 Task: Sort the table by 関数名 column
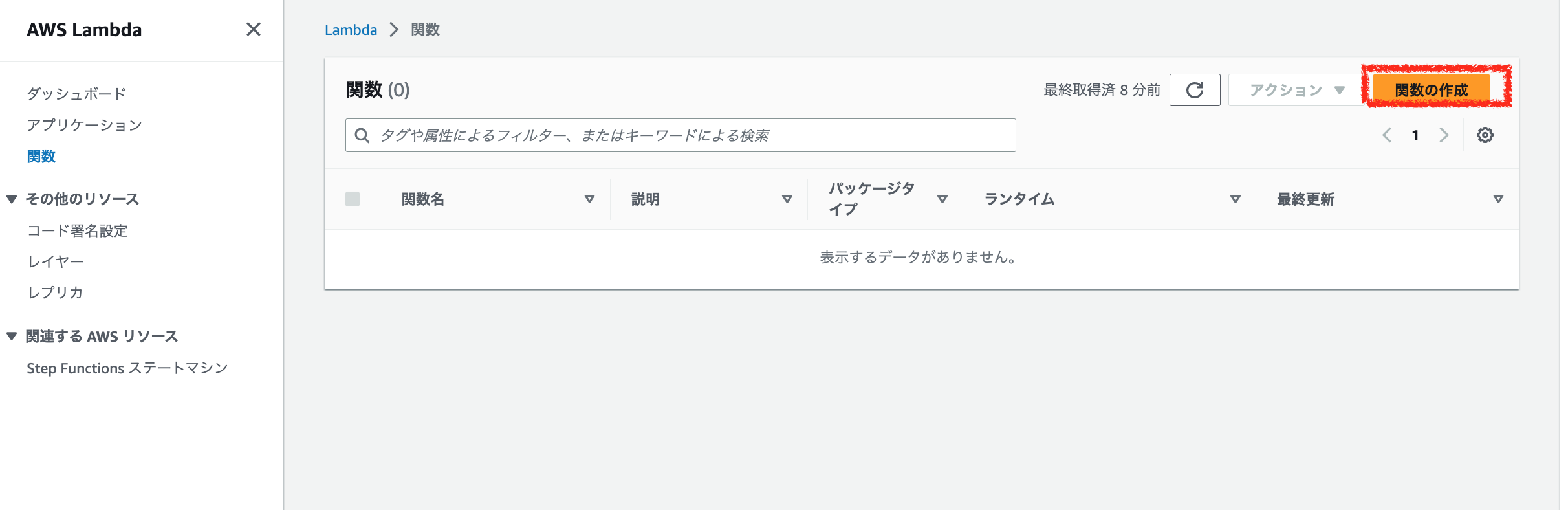coord(589,199)
